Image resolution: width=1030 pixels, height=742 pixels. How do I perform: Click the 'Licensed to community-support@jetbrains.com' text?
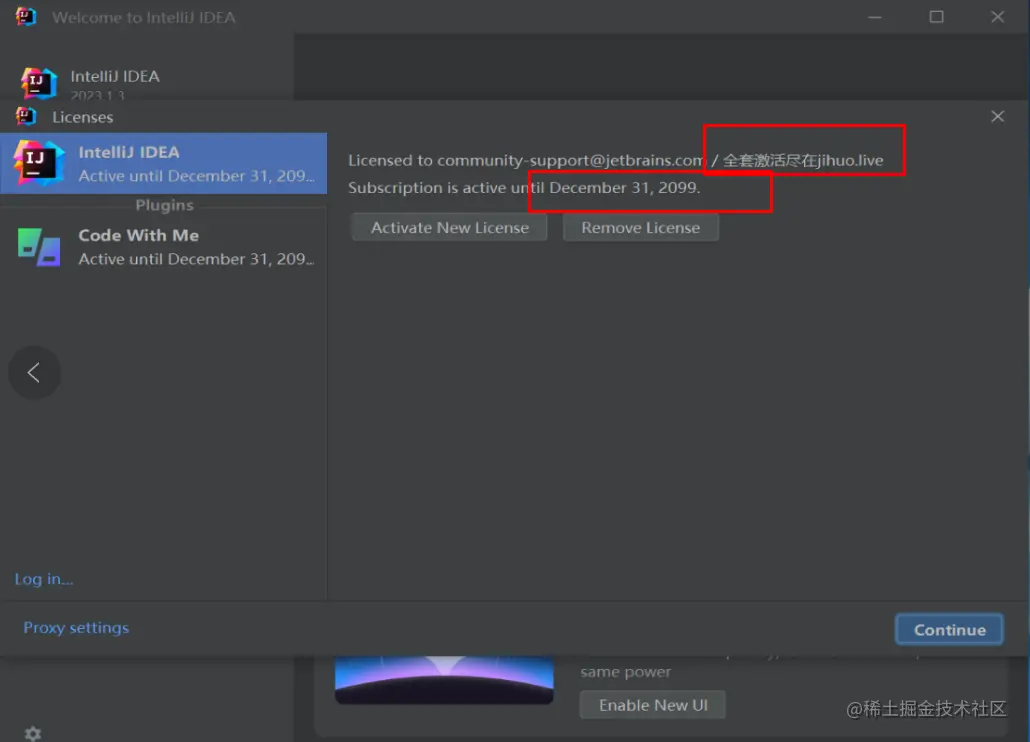coord(526,160)
